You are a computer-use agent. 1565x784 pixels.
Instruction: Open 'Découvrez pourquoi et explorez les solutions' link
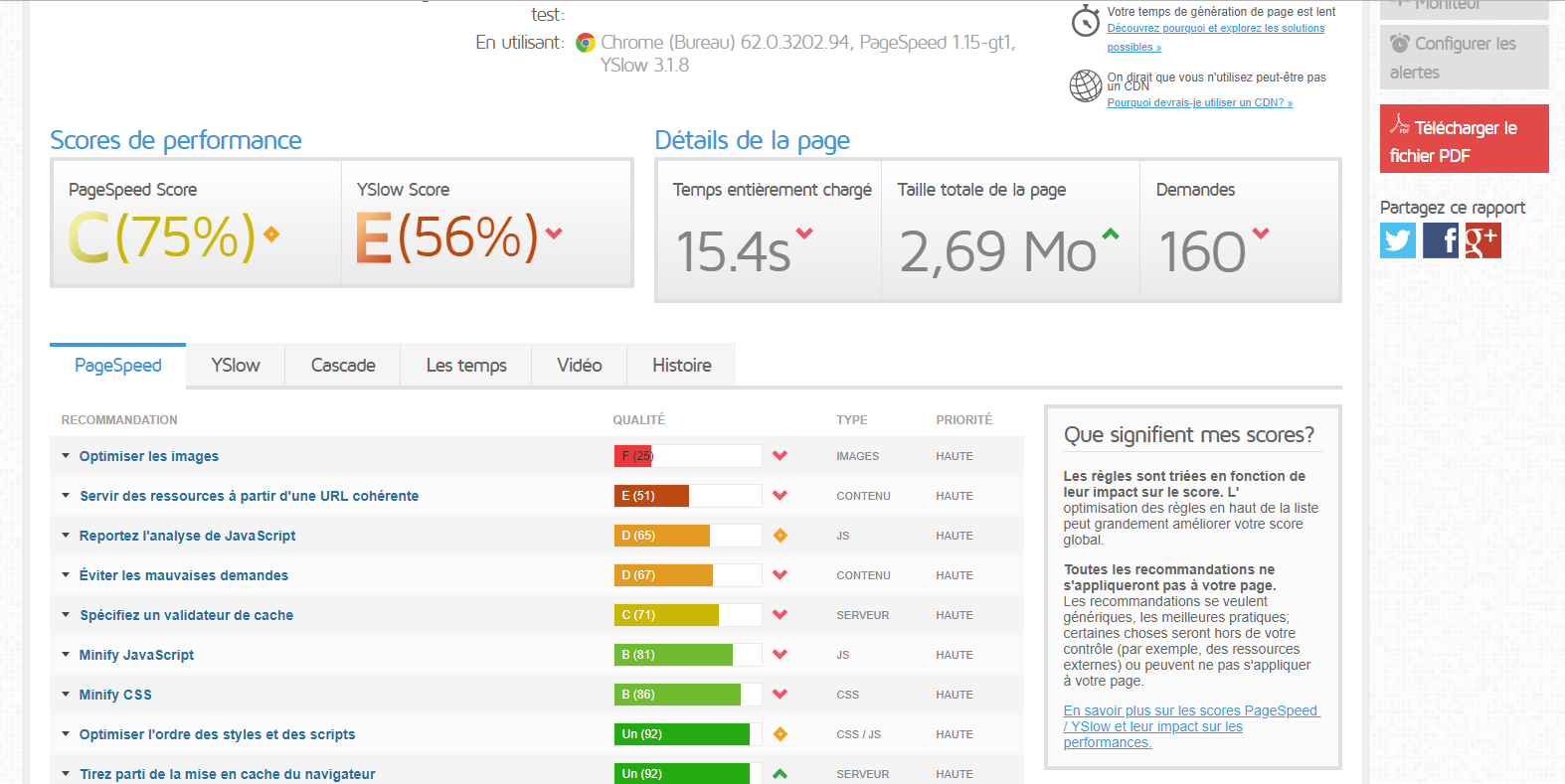click(x=1216, y=38)
